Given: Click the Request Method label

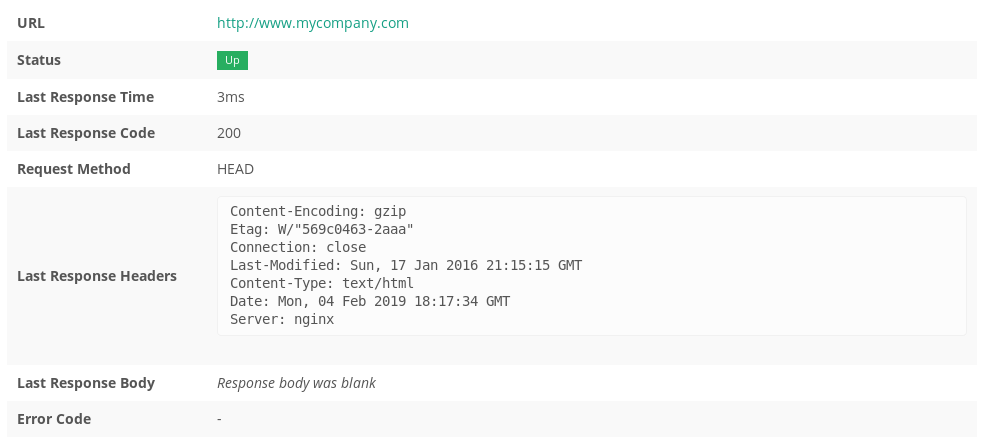Looking at the screenshot, I should tap(74, 169).
